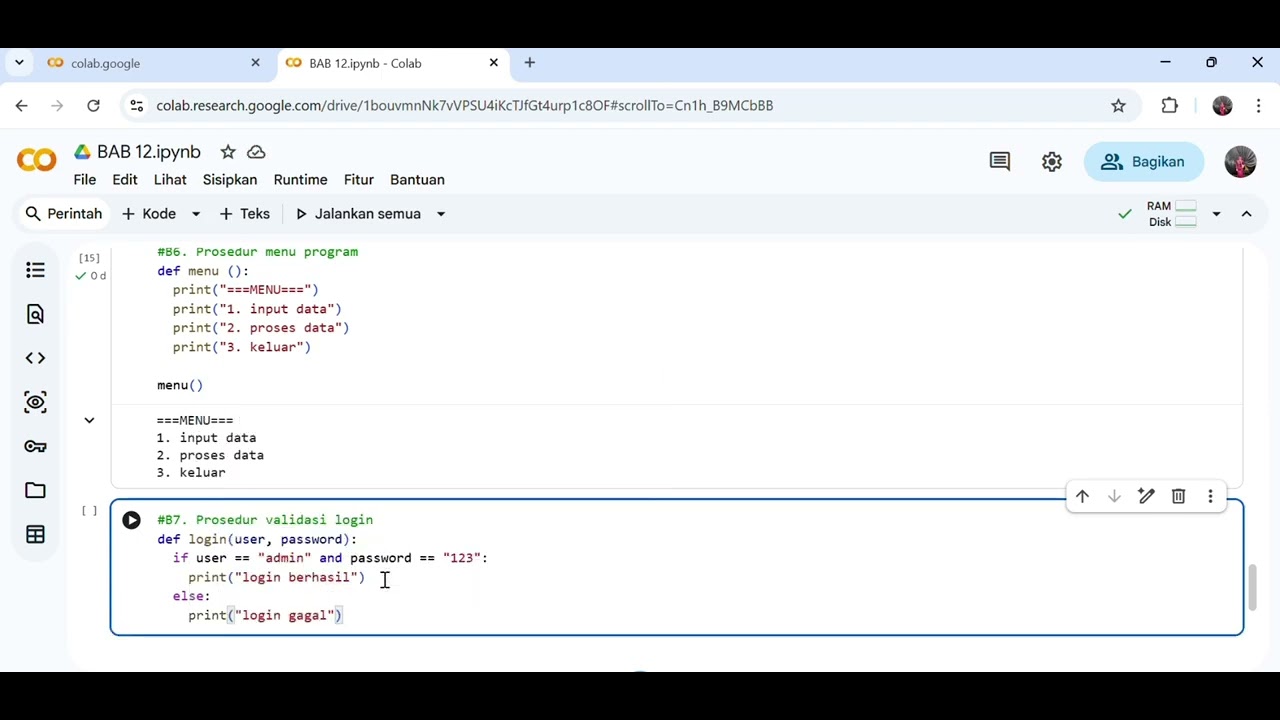Open the Secrets key icon
This screenshot has height=720, width=1280.
(x=36, y=446)
